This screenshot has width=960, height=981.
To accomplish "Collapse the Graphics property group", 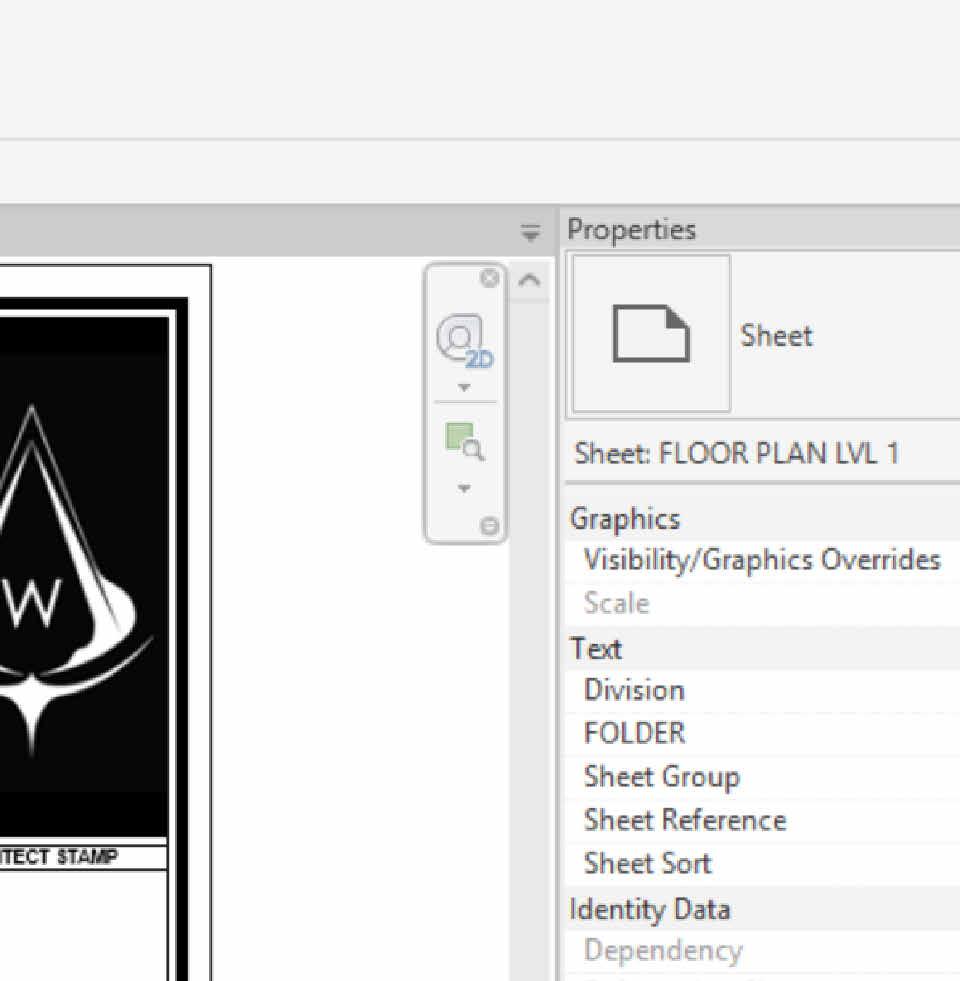I will pyautogui.click(x=762, y=519).
